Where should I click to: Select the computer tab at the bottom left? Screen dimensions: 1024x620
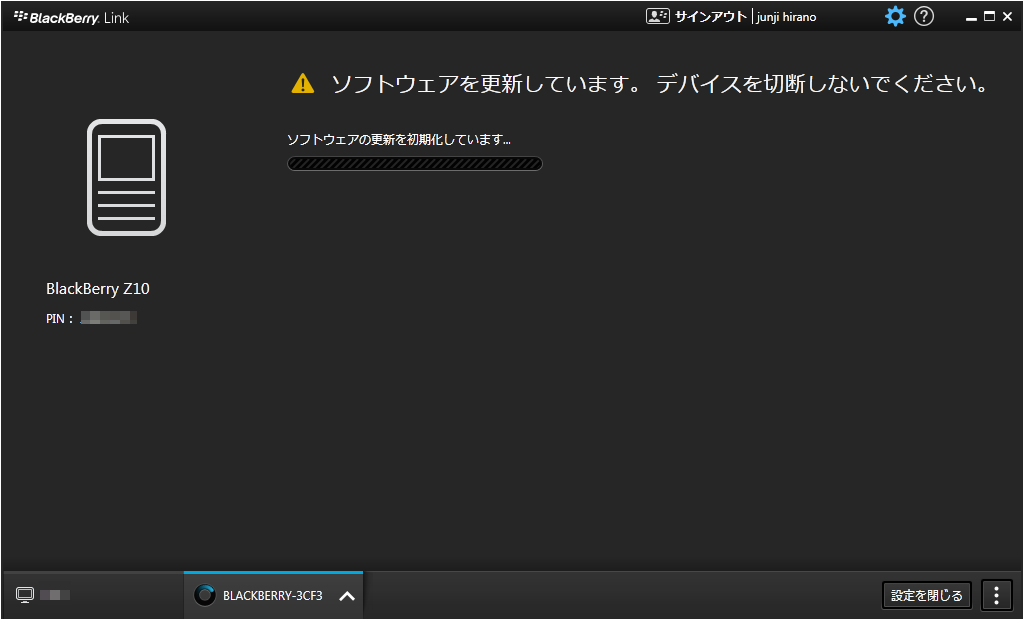coord(93,595)
